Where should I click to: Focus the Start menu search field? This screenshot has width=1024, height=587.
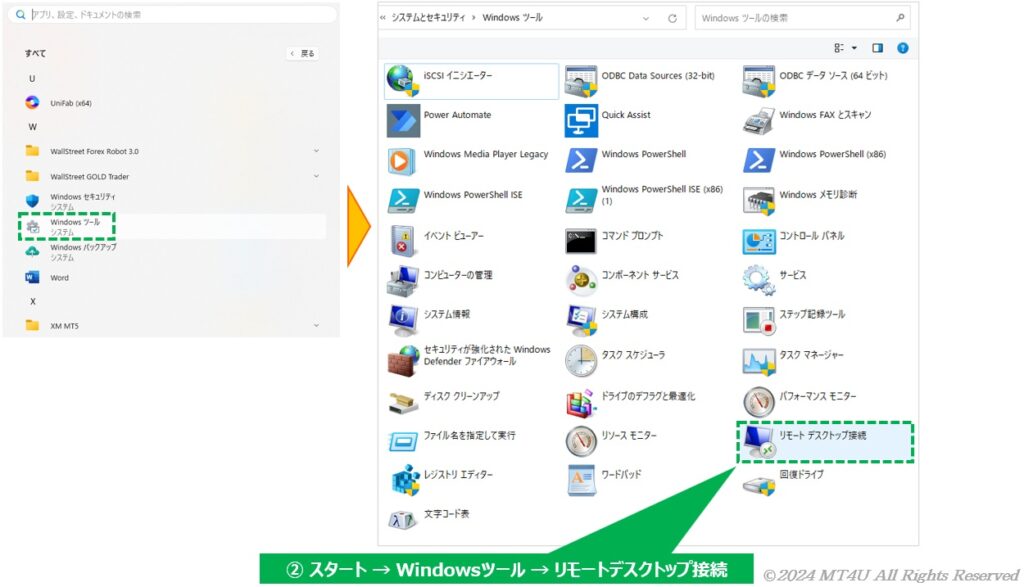(173, 14)
